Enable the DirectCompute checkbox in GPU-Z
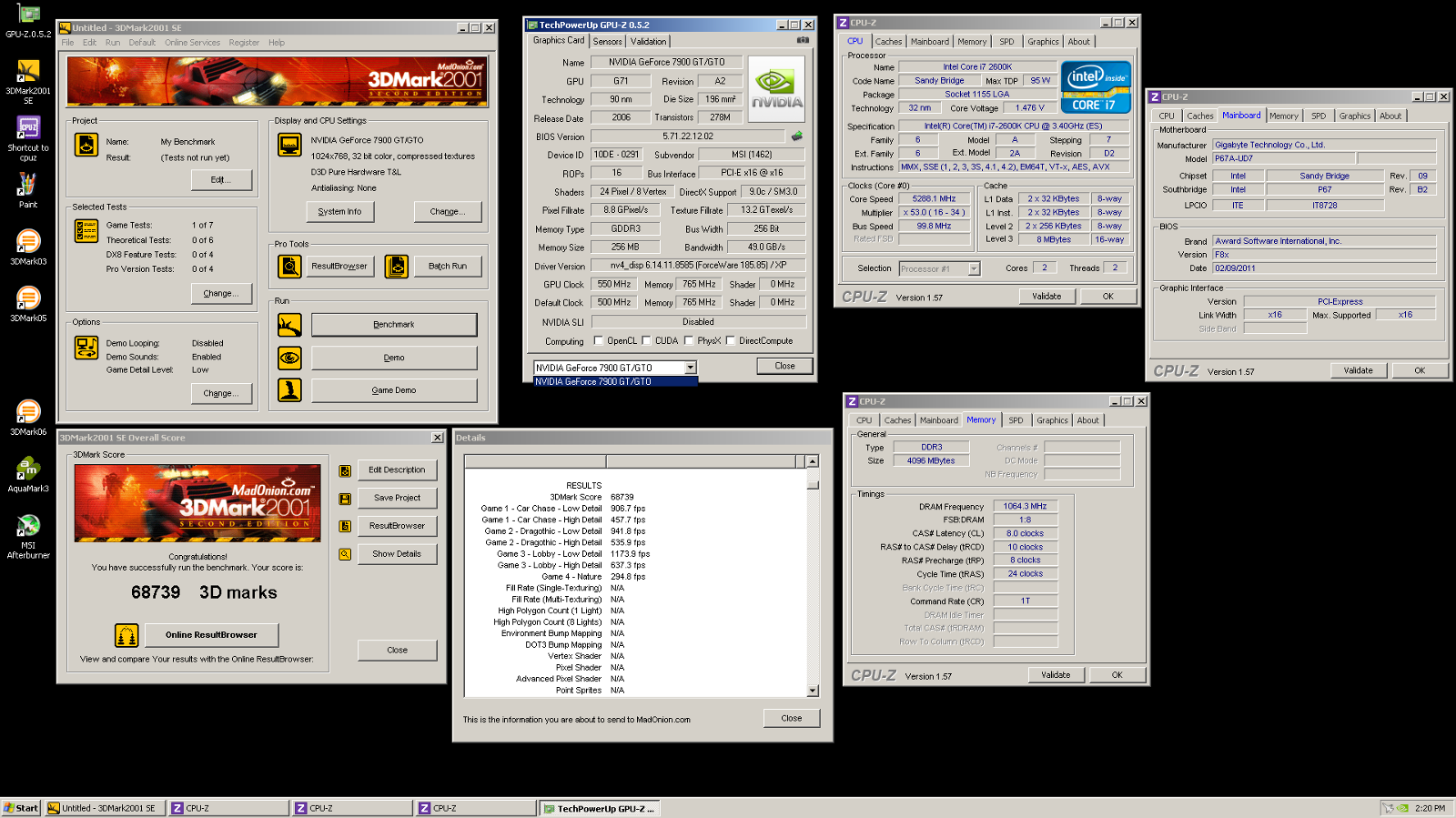Image resolution: width=1456 pixels, height=818 pixels. [x=730, y=340]
